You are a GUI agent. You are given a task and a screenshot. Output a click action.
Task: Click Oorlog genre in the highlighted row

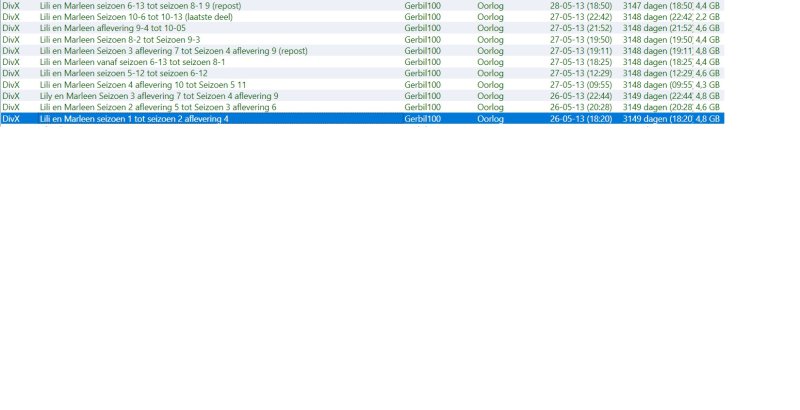[x=490, y=119]
